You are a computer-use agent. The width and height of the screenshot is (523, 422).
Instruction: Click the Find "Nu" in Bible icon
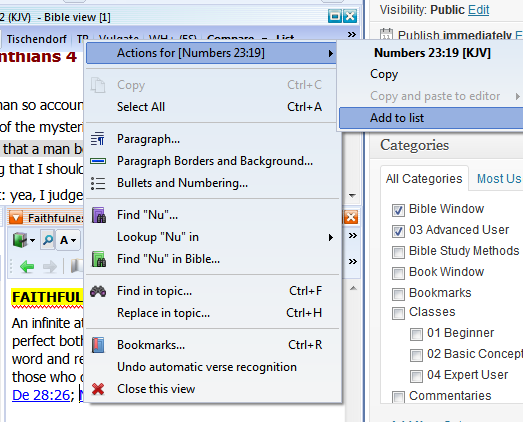coord(99,259)
